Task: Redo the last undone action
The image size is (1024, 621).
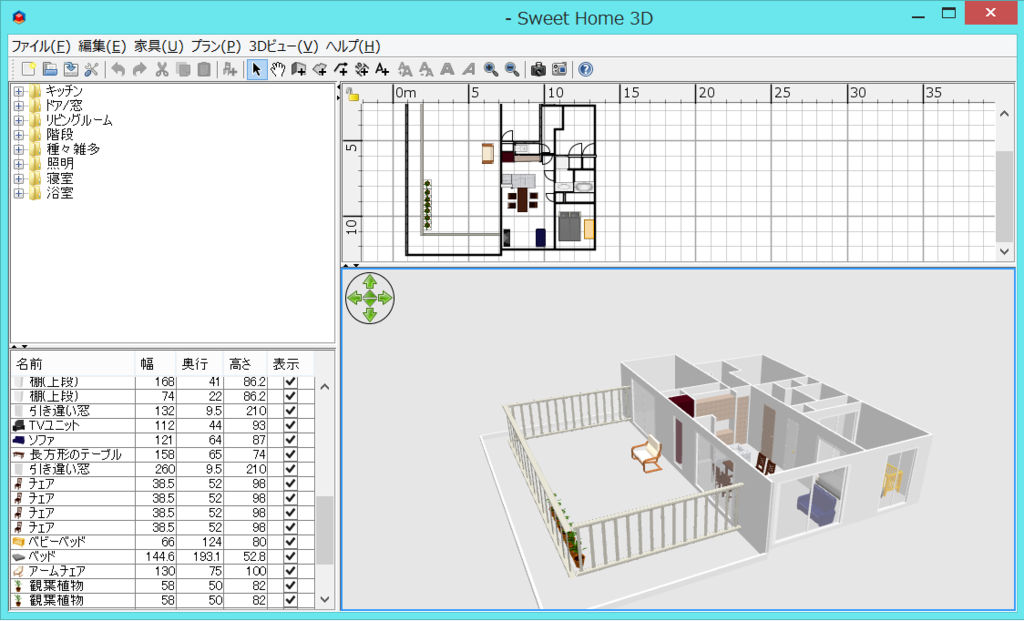Action: 139,69
